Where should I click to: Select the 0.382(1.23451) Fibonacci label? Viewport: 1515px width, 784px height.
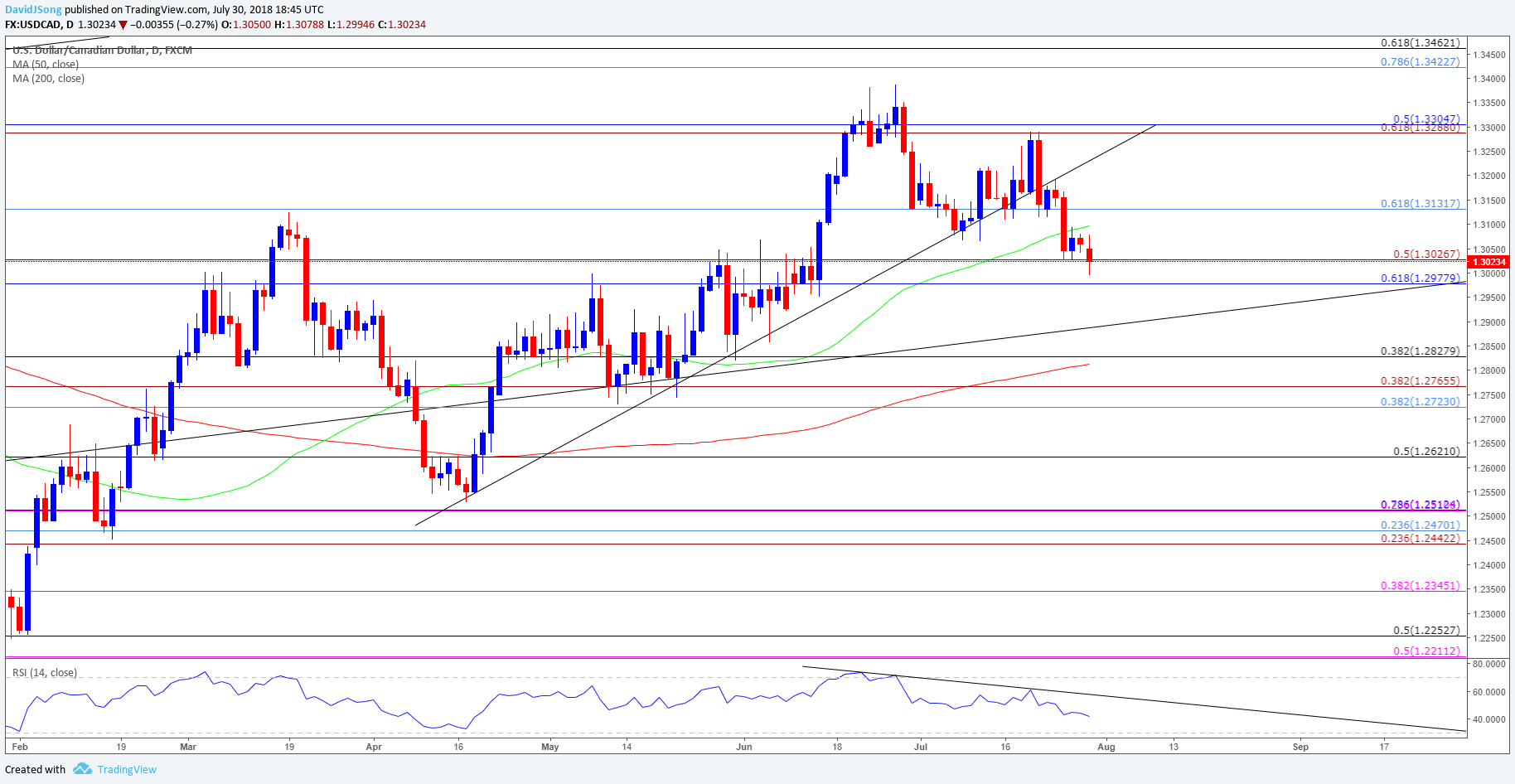(x=1421, y=585)
